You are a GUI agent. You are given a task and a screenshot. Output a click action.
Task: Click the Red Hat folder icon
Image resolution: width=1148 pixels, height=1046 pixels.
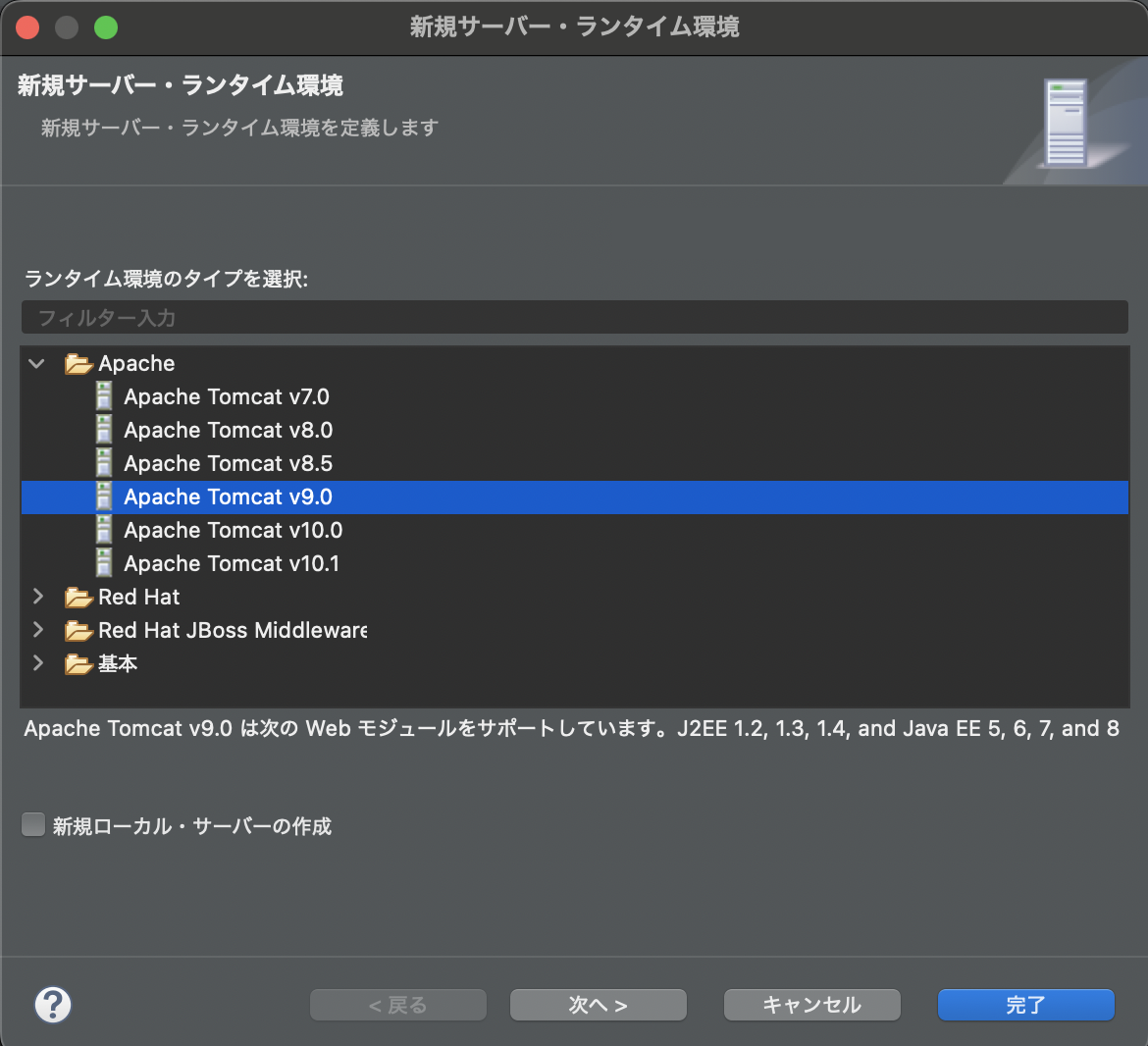click(78, 598)
